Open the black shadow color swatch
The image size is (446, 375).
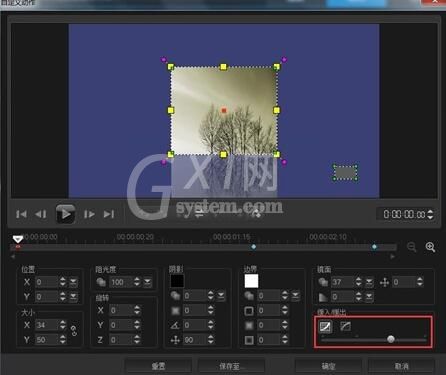pyautogui.click(x=177, y=281)
